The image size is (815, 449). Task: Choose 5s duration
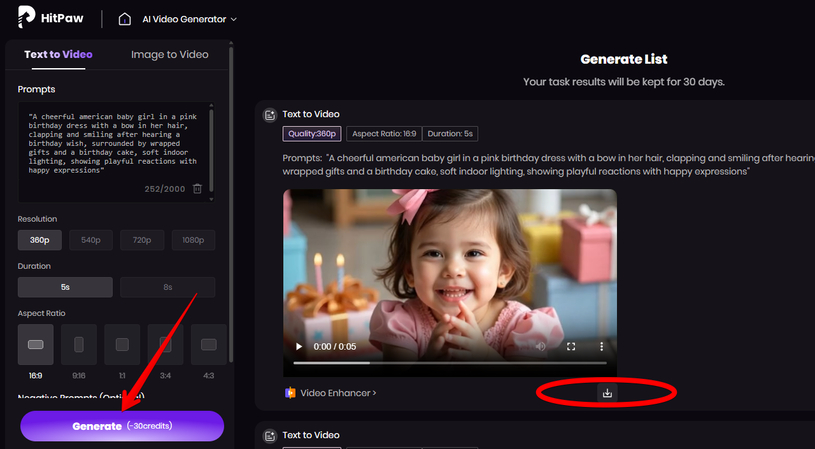click(65, 287)
